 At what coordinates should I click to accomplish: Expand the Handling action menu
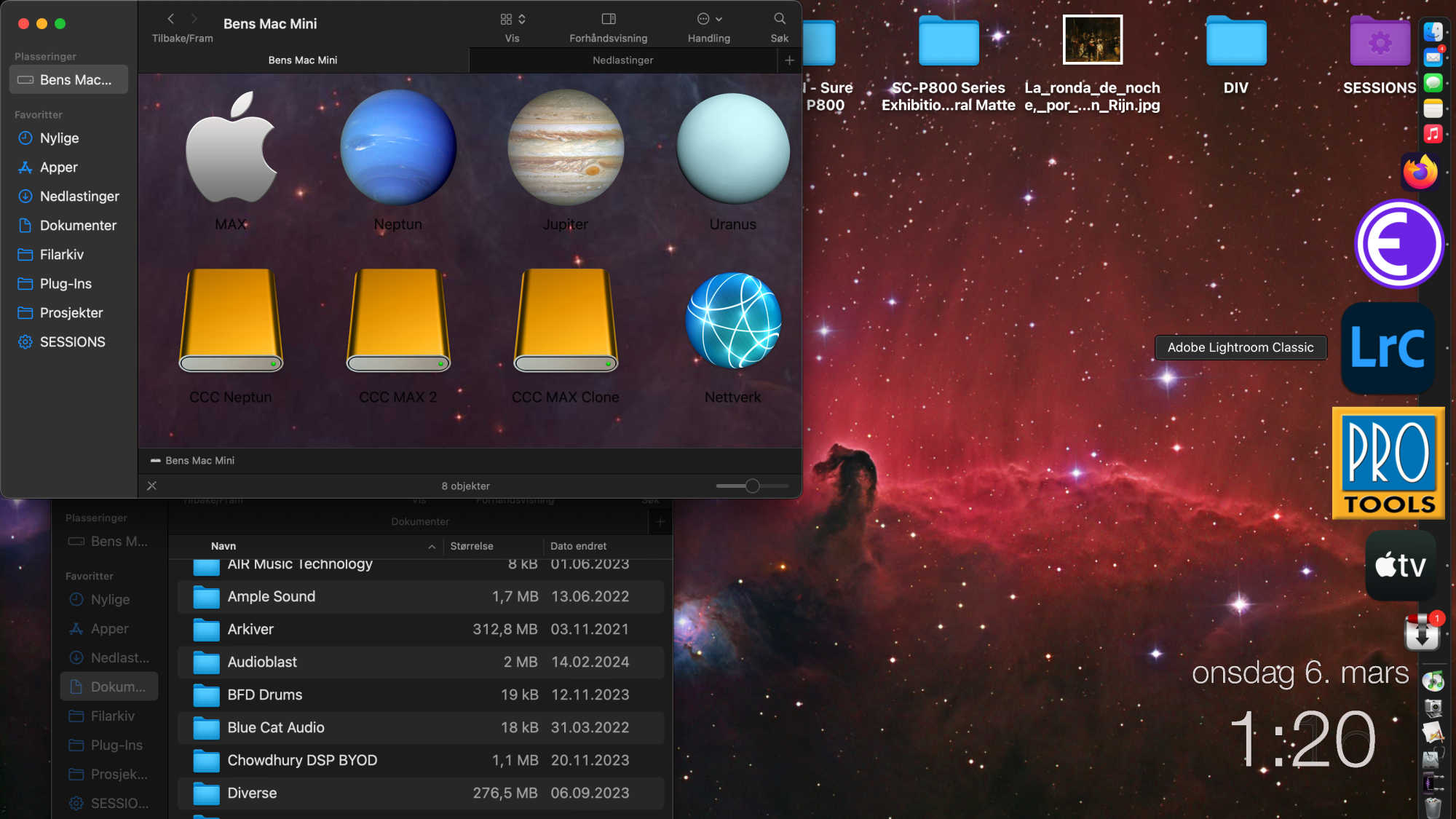pos(709,19)
